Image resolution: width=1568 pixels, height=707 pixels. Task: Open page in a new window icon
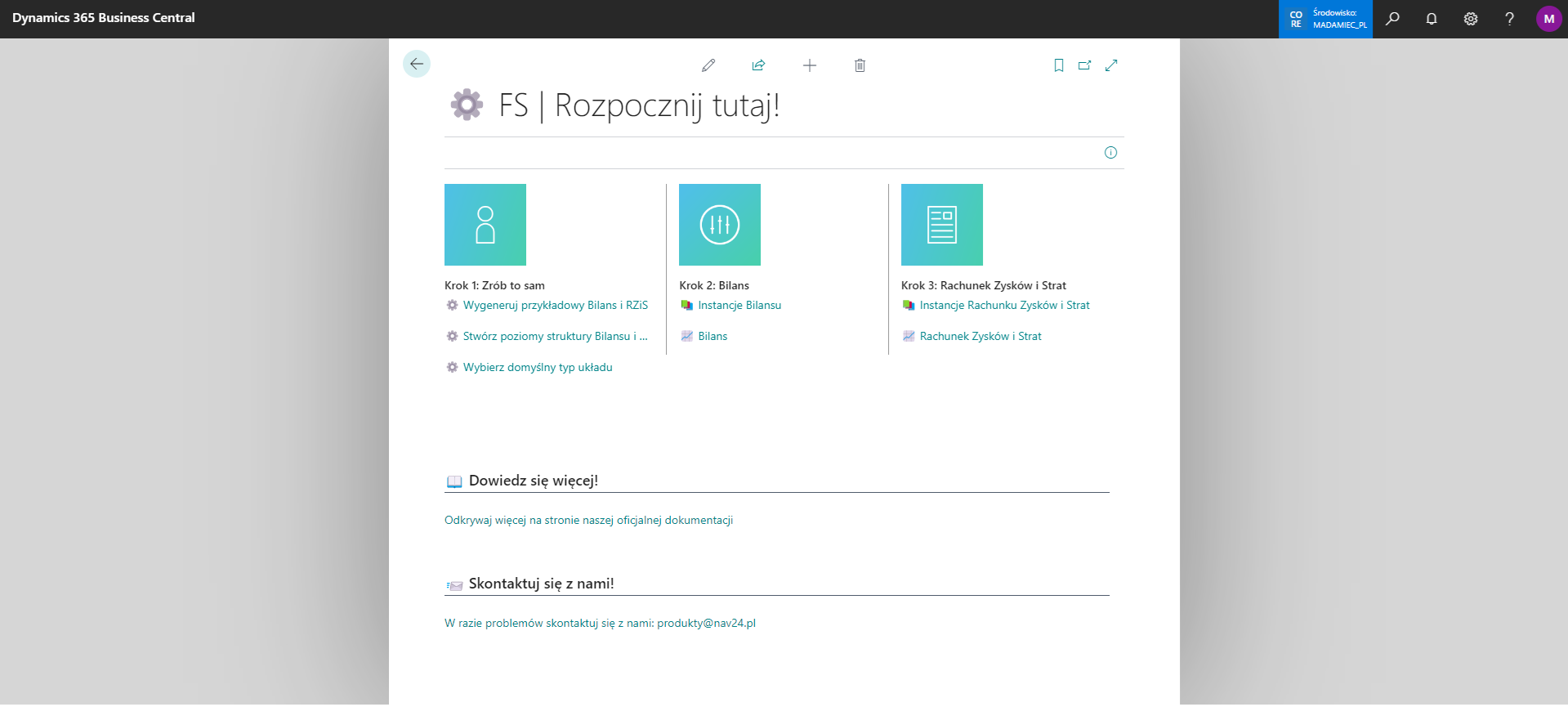tap(1084, 65)
